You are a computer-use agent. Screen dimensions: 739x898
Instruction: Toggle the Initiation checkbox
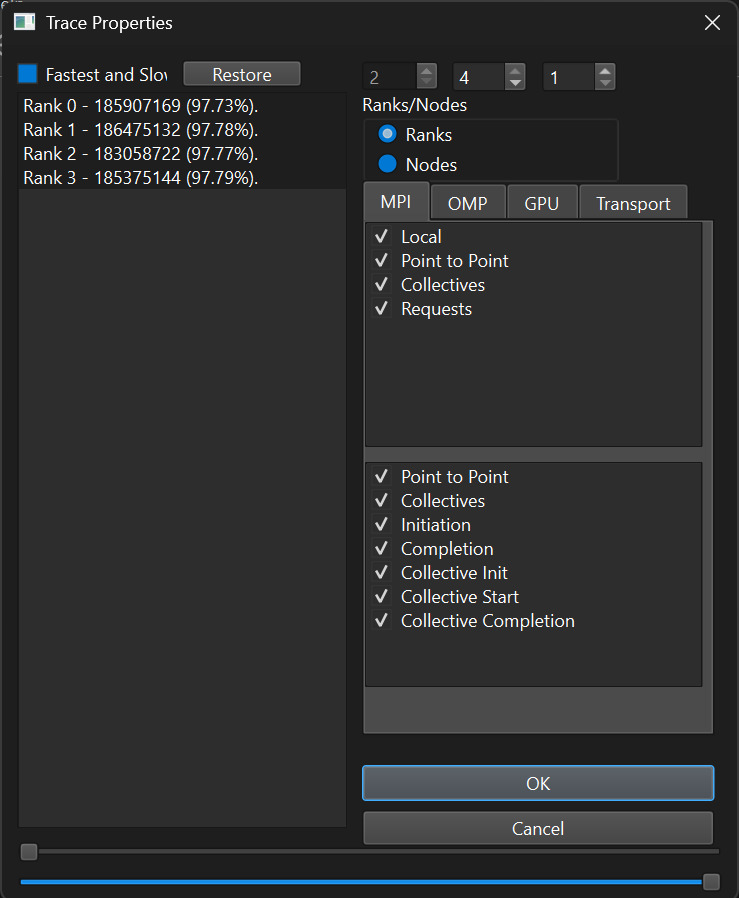pos(381,524)
